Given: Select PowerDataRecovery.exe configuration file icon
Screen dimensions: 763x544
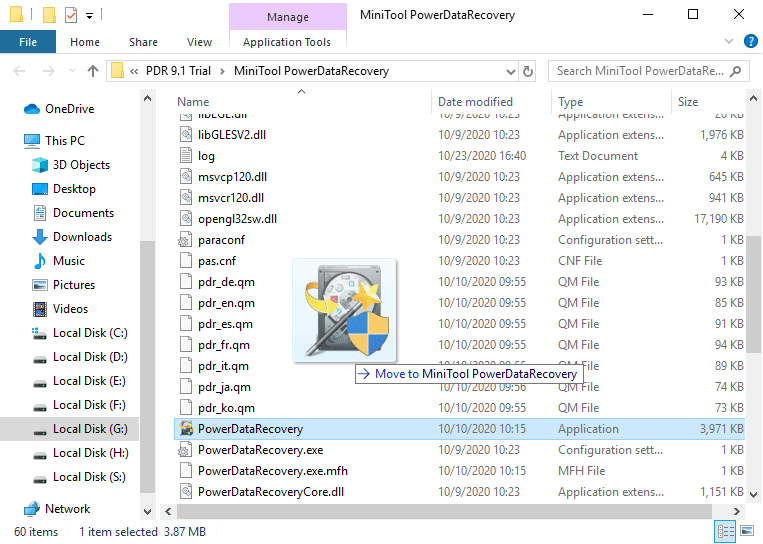Looking at the screenshot, I should (x=185, y=450).
